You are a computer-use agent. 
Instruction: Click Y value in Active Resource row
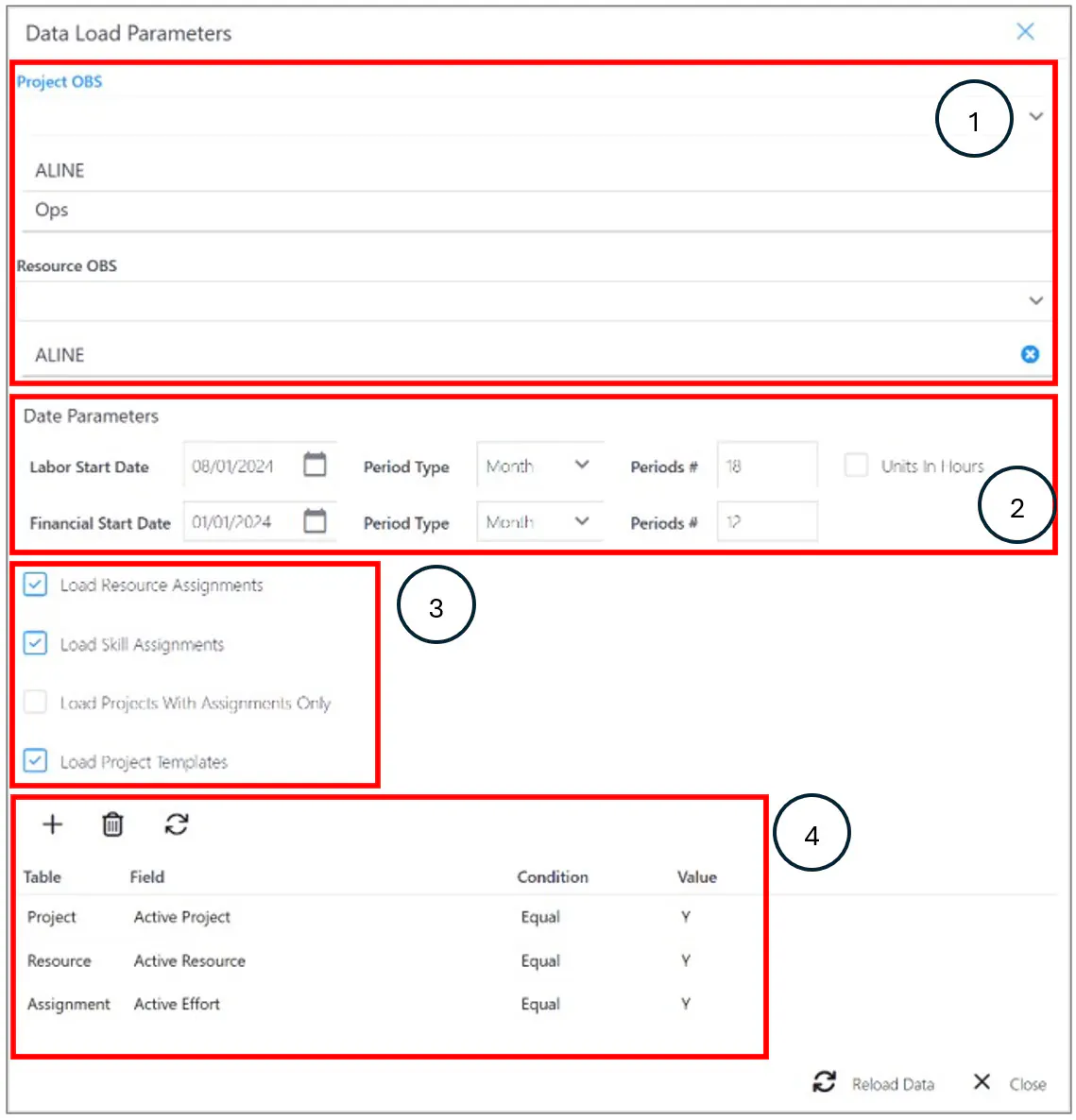click(686, 961)
